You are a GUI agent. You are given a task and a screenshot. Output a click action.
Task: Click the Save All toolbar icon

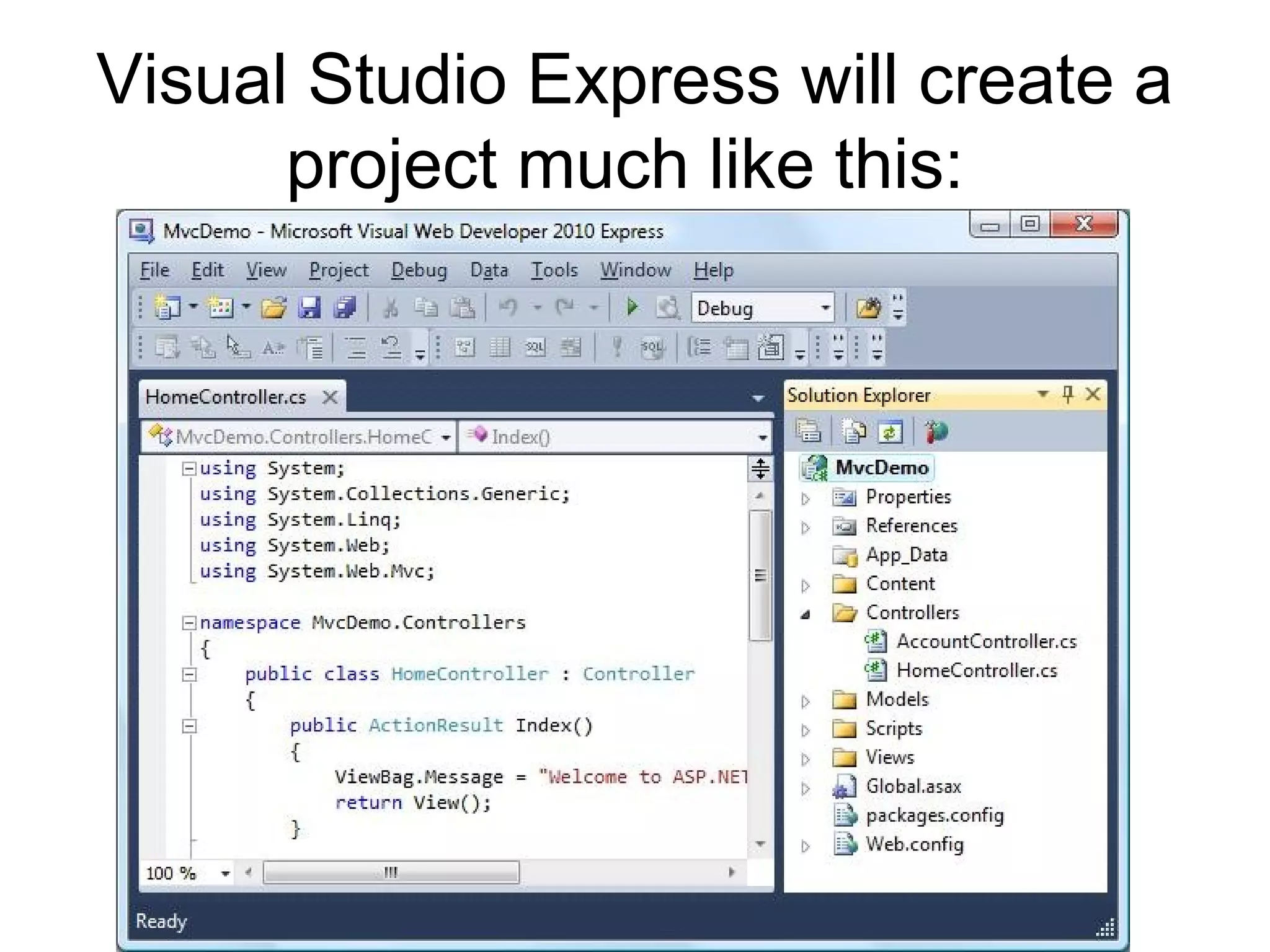click(345, 307)
